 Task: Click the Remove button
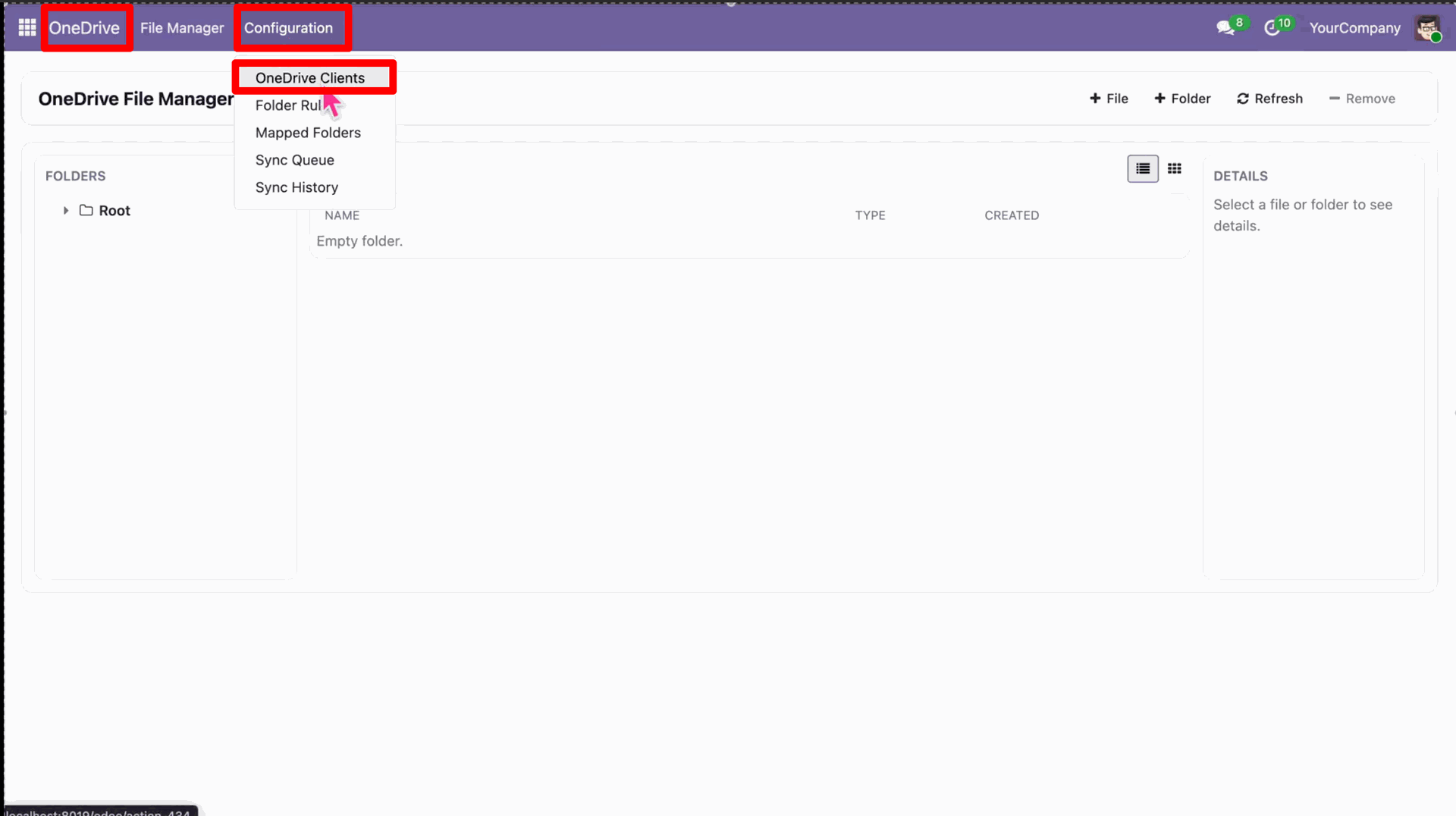click(x=1362, y=99)
